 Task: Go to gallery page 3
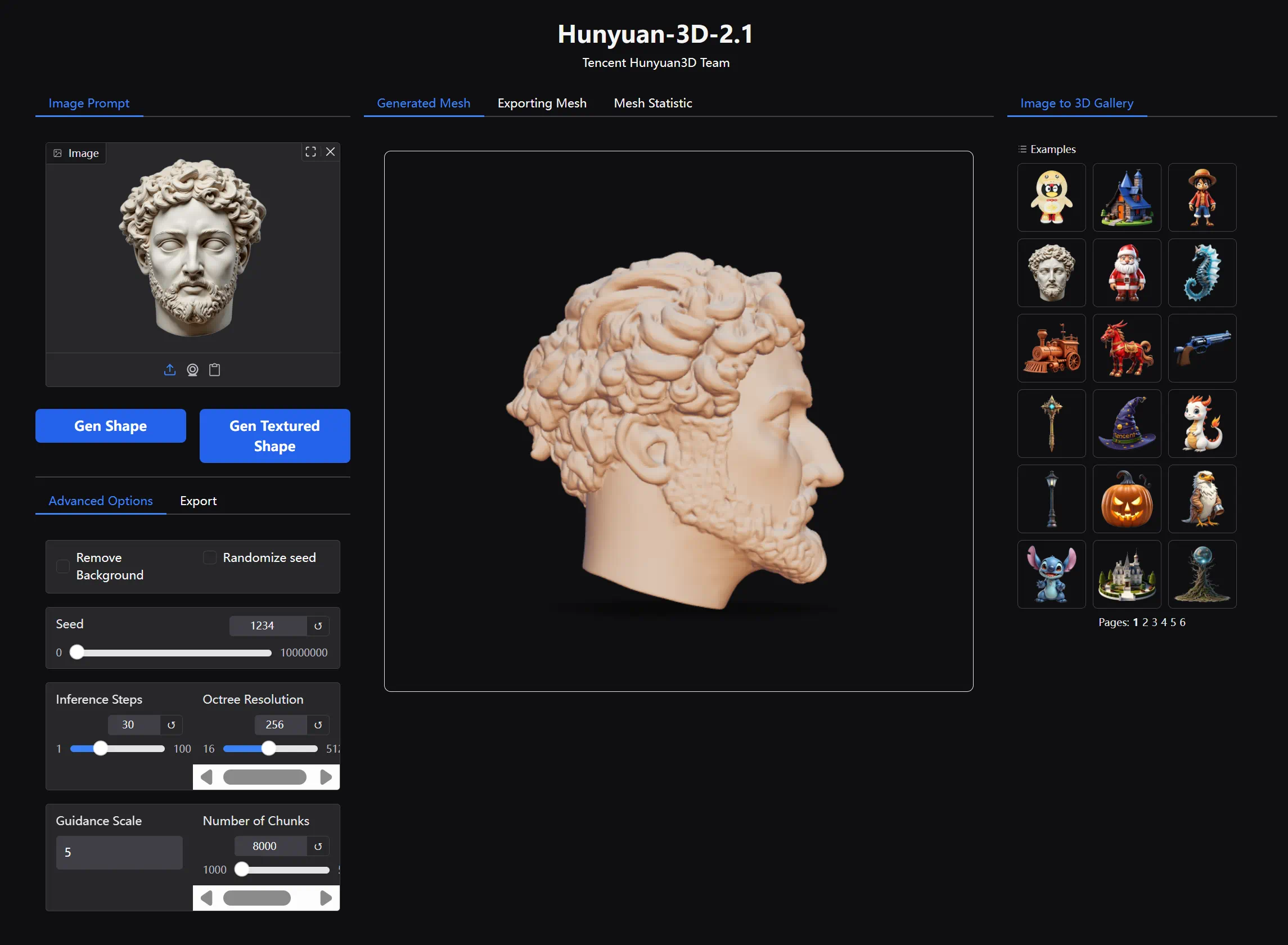point(1154,622)
